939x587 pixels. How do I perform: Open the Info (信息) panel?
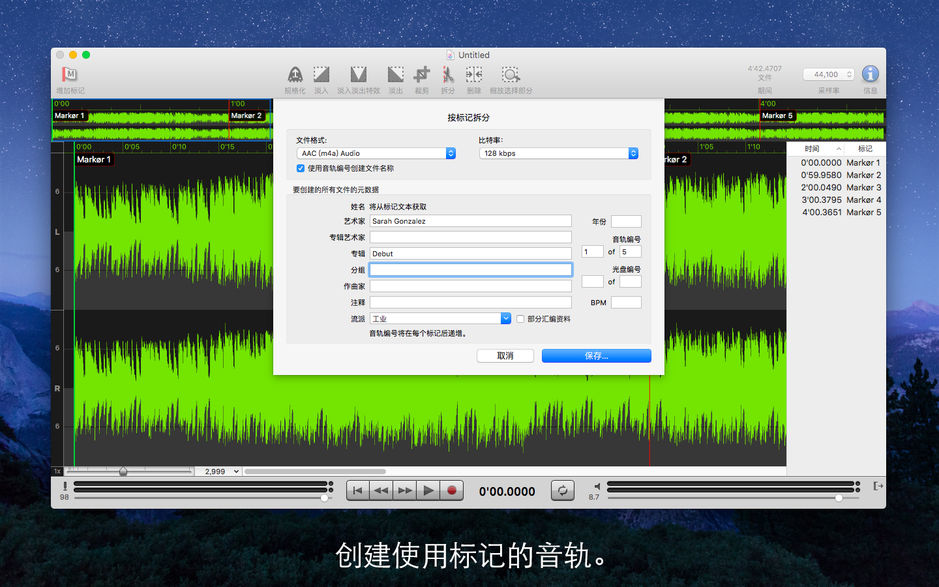click(x=869, y=75)
